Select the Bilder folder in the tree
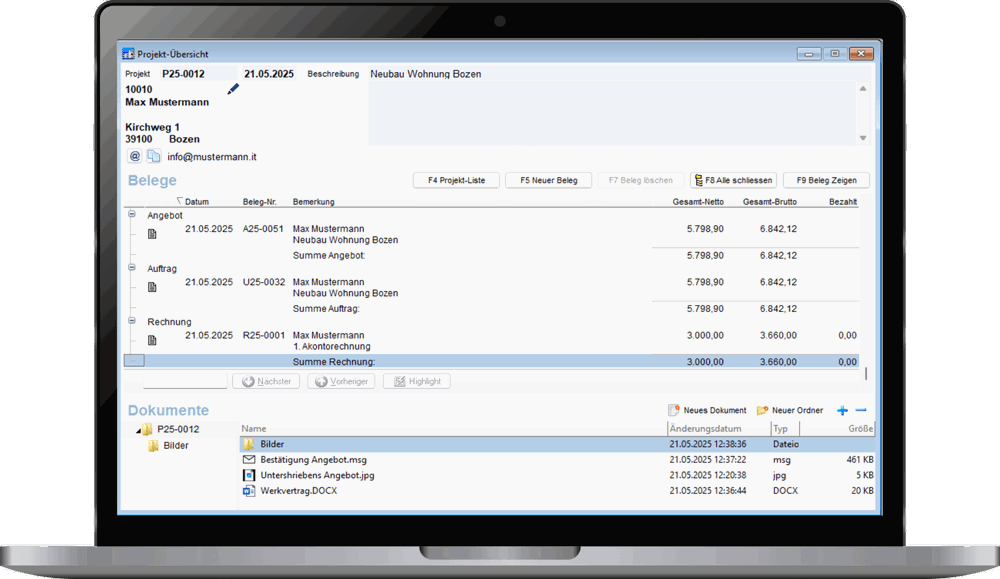The width and height of the screenshot is (1000, 579). click(x=175, y=446)
